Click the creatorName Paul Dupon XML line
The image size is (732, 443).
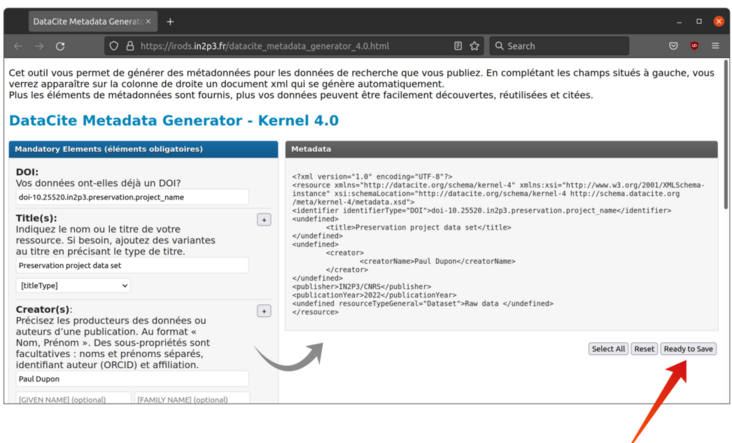click(437, 261)
